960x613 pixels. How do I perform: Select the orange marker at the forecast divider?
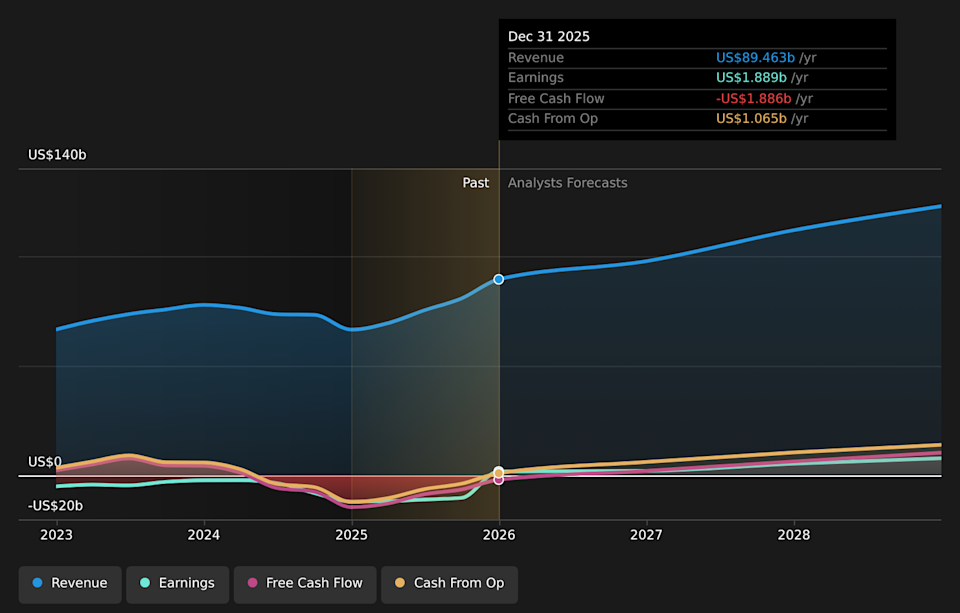498,471
